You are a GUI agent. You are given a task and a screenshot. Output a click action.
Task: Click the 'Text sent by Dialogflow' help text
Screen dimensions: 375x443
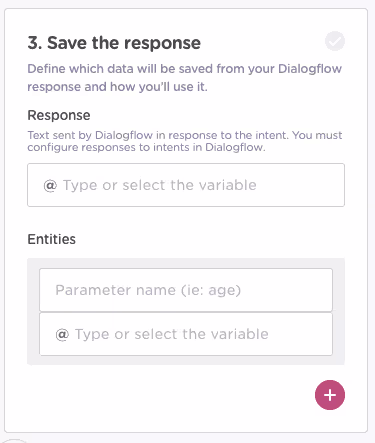(x=185, y=141)
